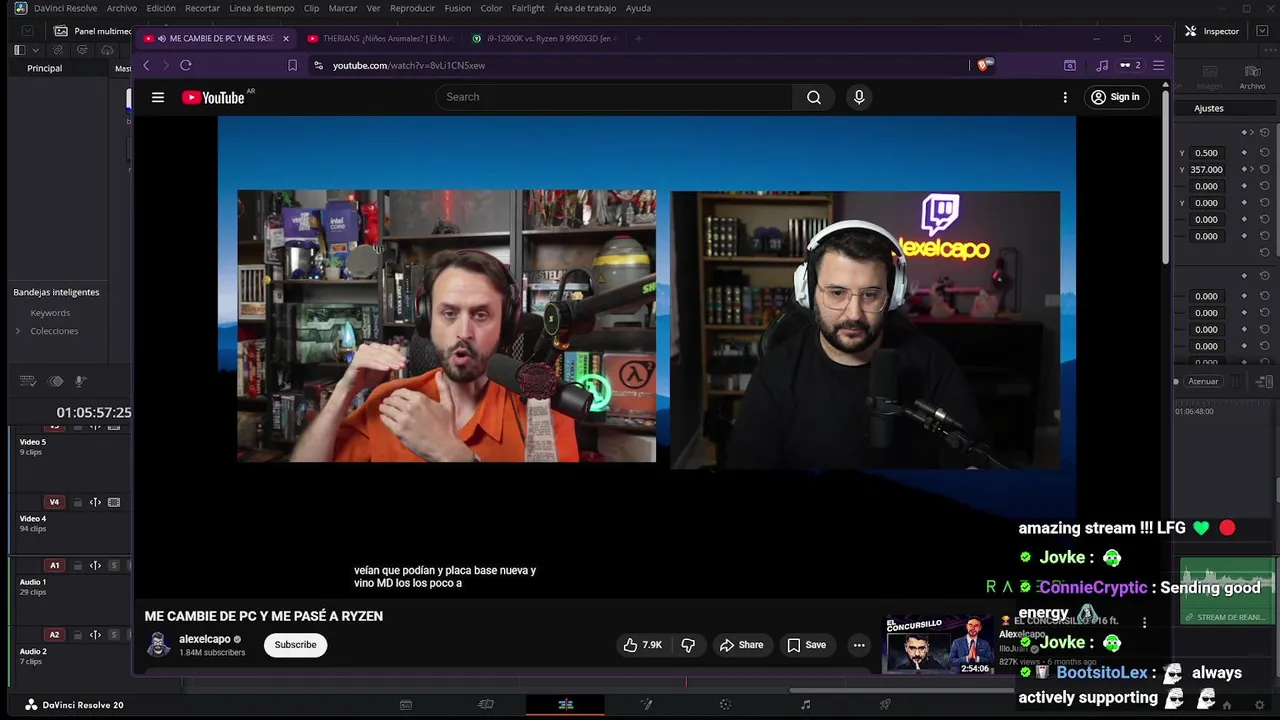The height and width of the screenshot is (720, 1280).
Task: Like the video with thumbs up
Action: pos(643,645)
